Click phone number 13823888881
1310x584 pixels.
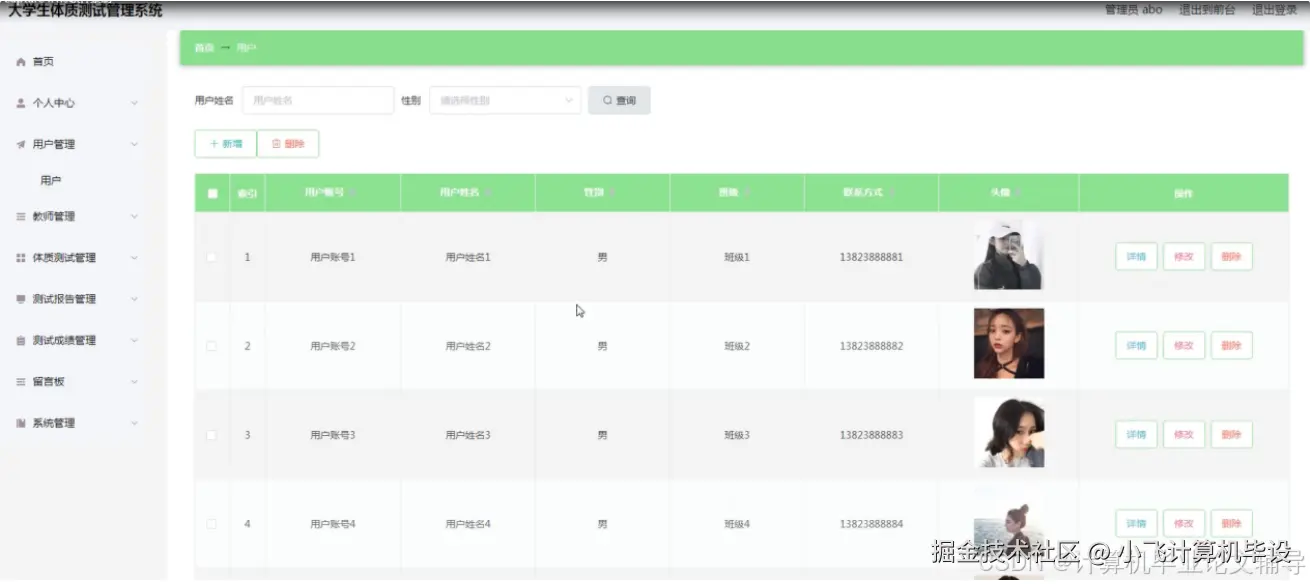871,257
